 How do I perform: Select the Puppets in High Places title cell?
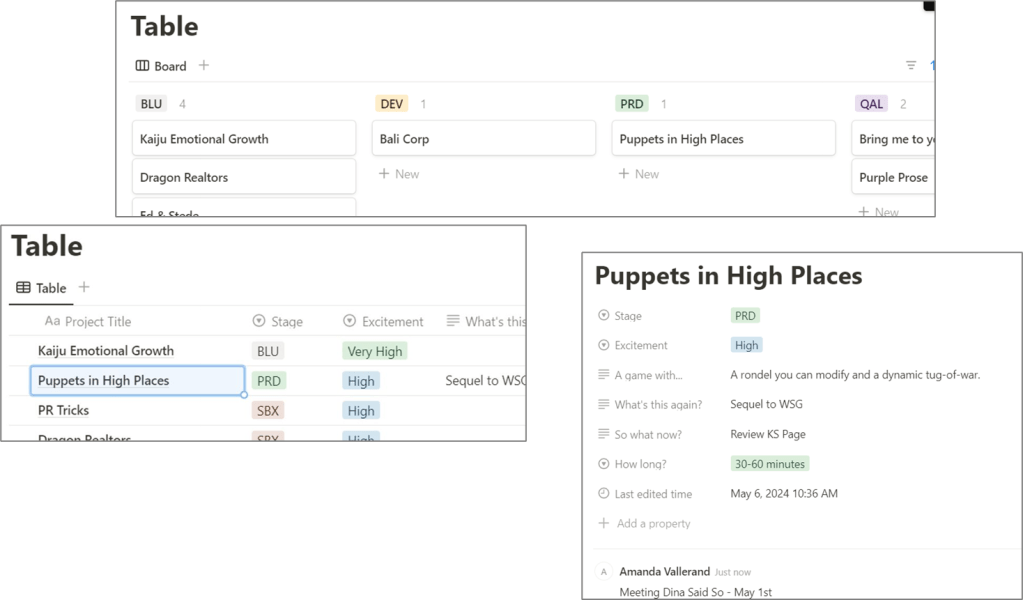pos(138,381)
